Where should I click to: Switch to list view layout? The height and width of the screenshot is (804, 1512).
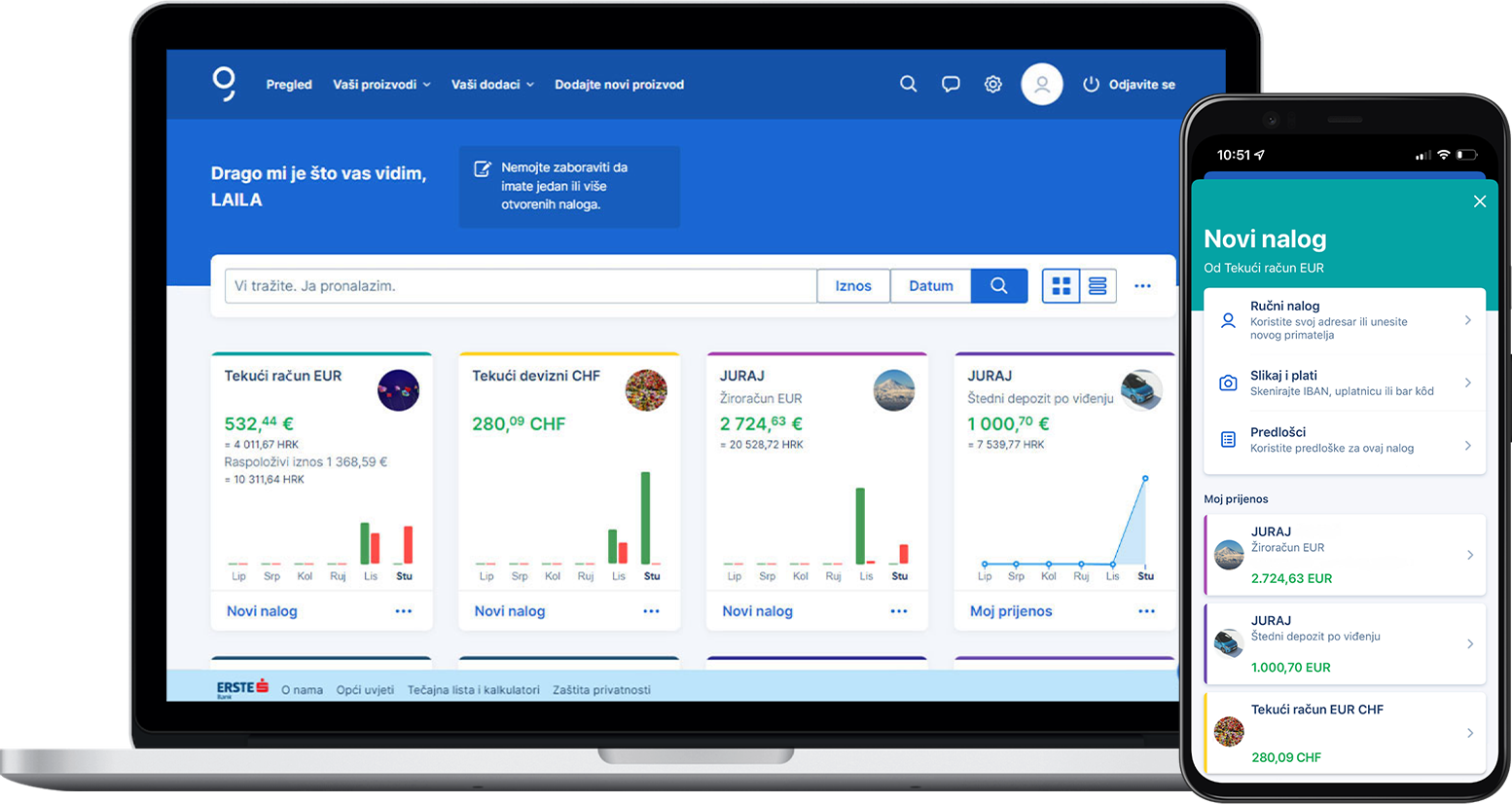(1098, 286)
